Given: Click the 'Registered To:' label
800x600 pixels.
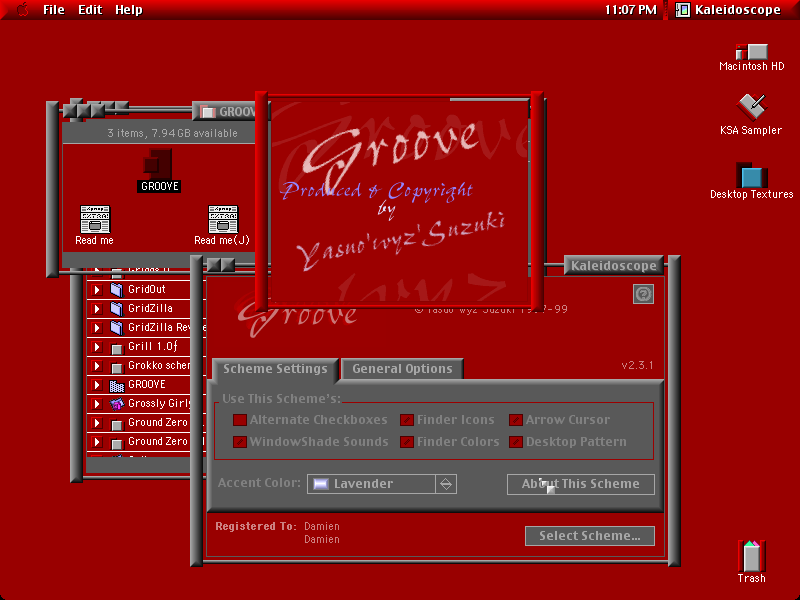Looking at the screenshot, I should coord(256,527).
